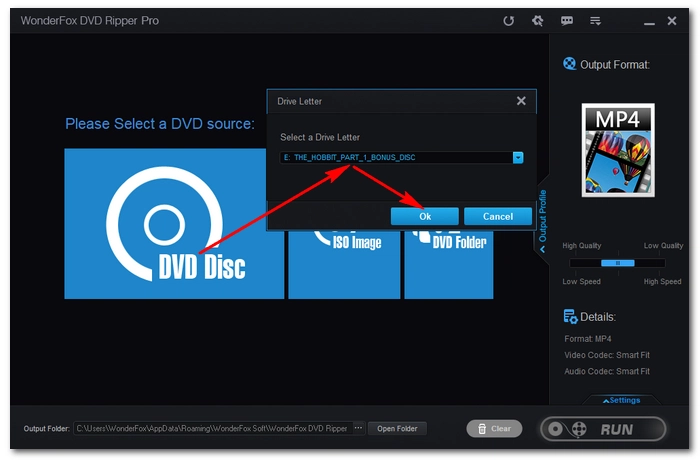This screenshot has height=460, width=700.
Task: Open the feedback chat bubble icon
Action: point(567,21)
